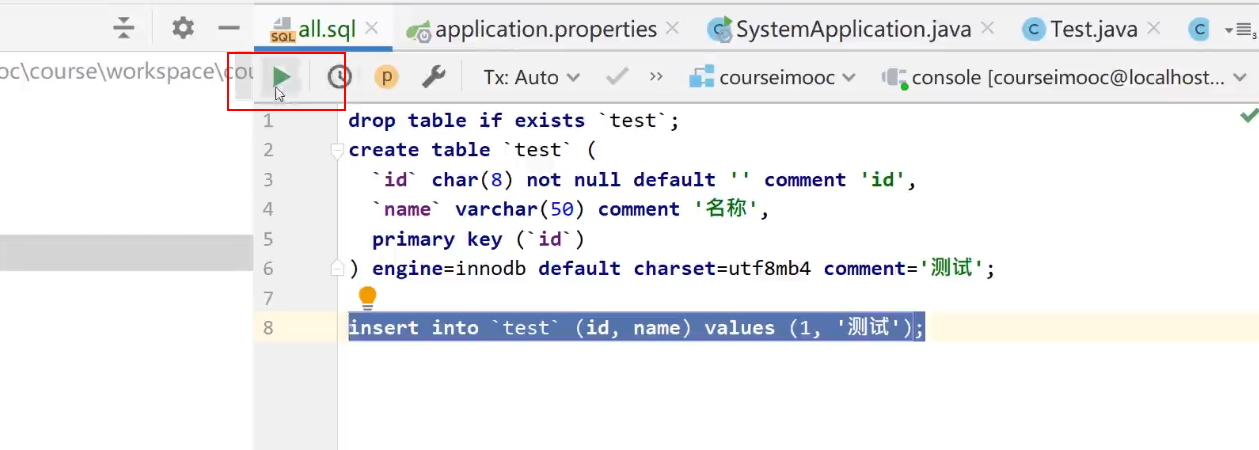Open query history clock icon
This screenshot has height=450, width=1259.
[x=339, y=76]
